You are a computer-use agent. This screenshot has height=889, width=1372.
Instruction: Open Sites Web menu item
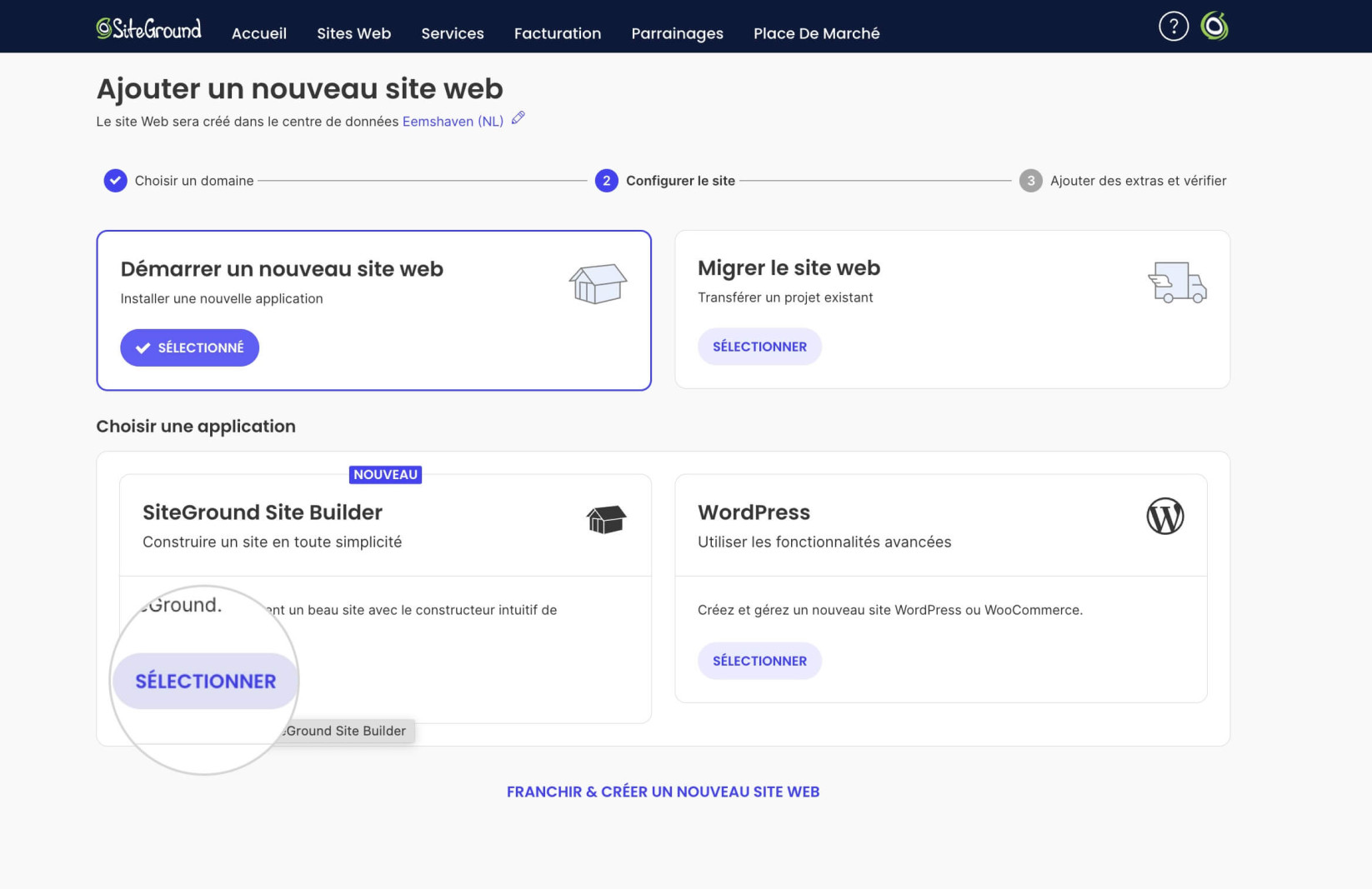pyautogui.click(x=353, y=33)
